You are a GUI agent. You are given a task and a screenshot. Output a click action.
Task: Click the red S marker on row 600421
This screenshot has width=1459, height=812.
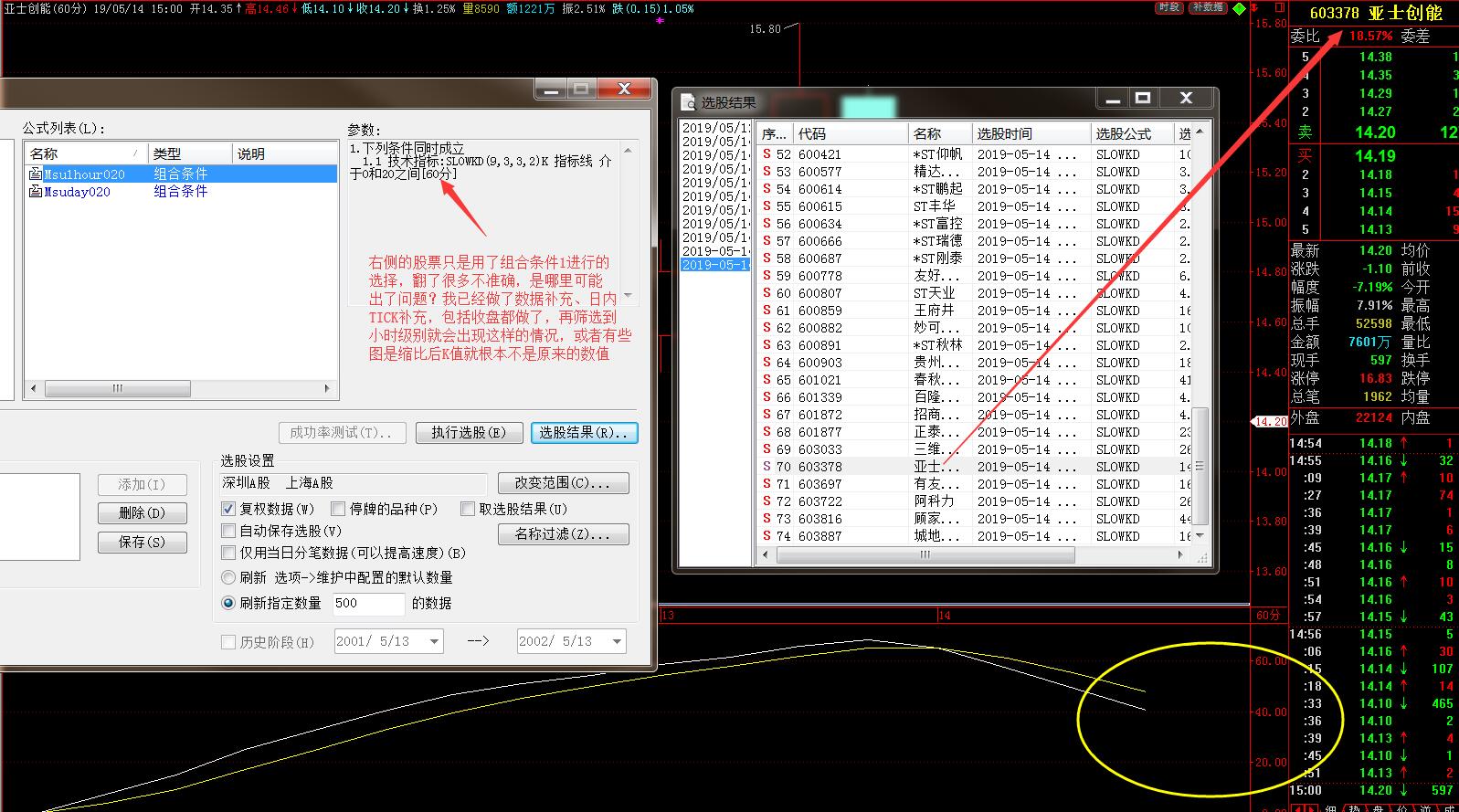[767, 154]
